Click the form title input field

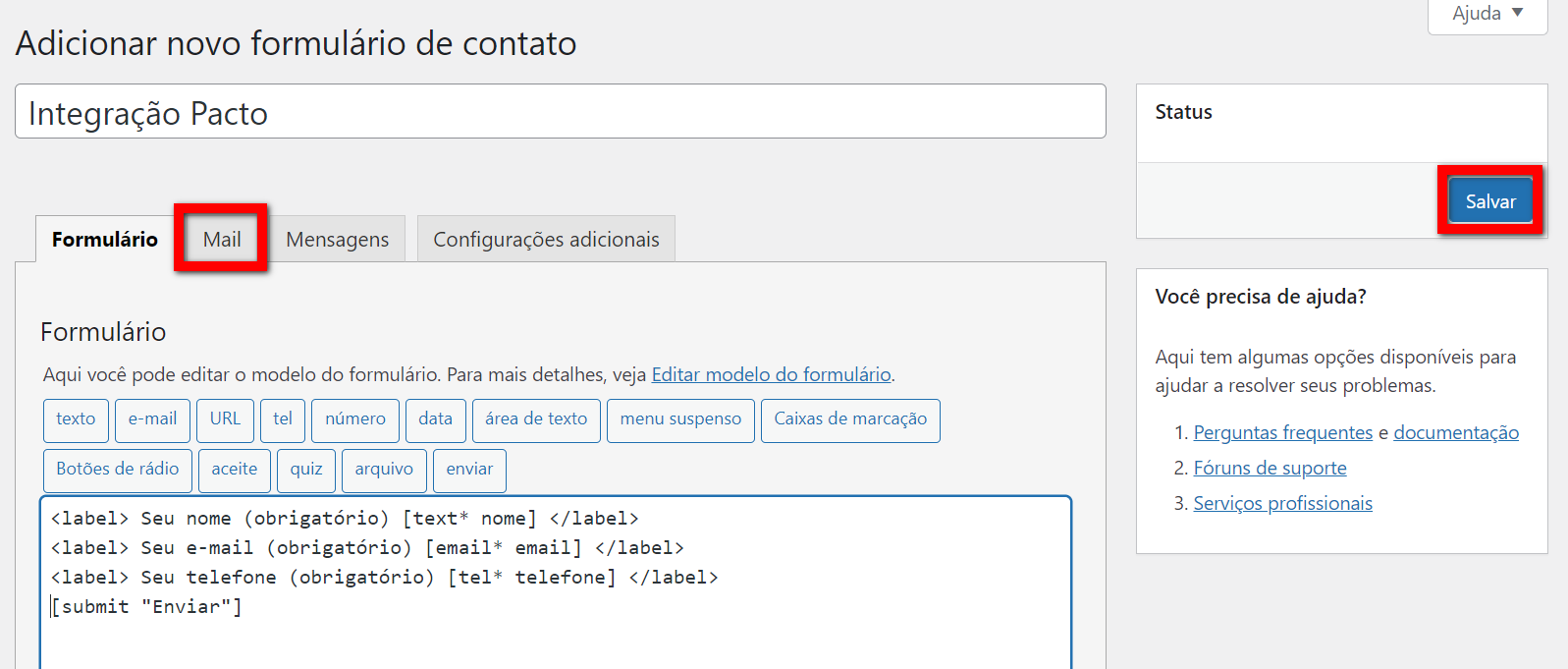coord(560,112)
